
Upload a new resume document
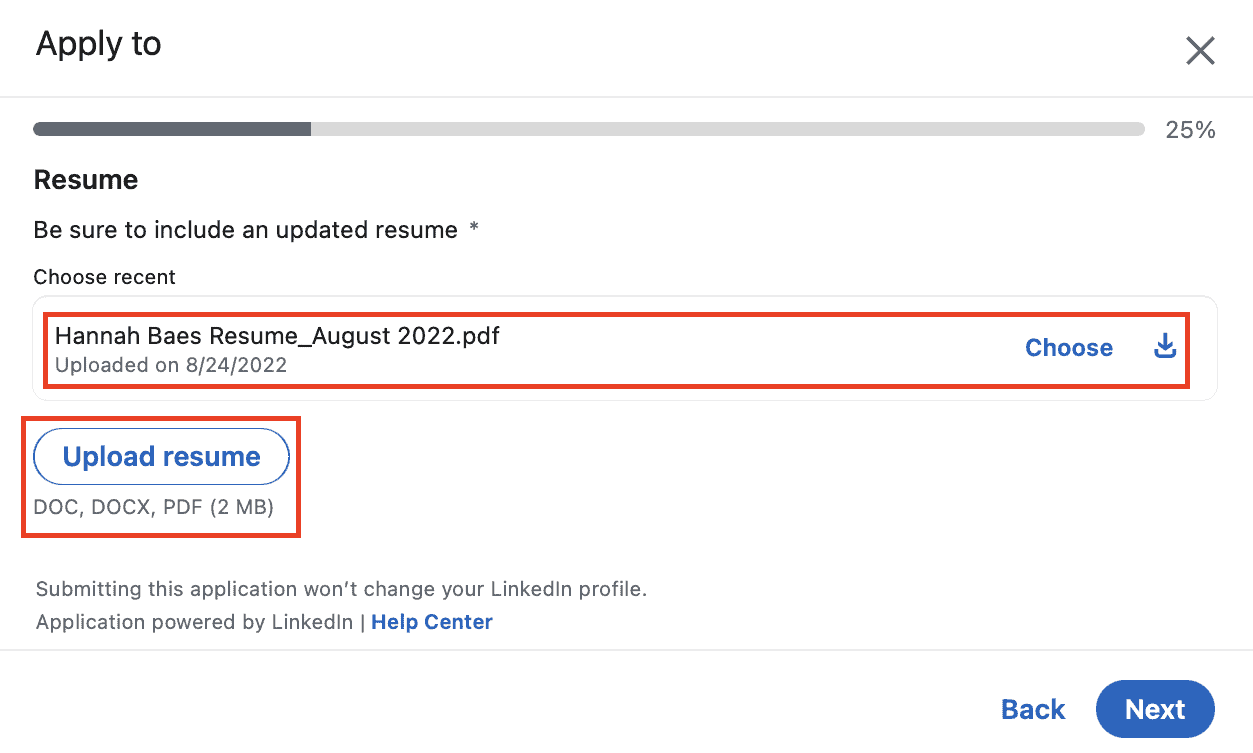pyautogui.click(x=160, y=456)
